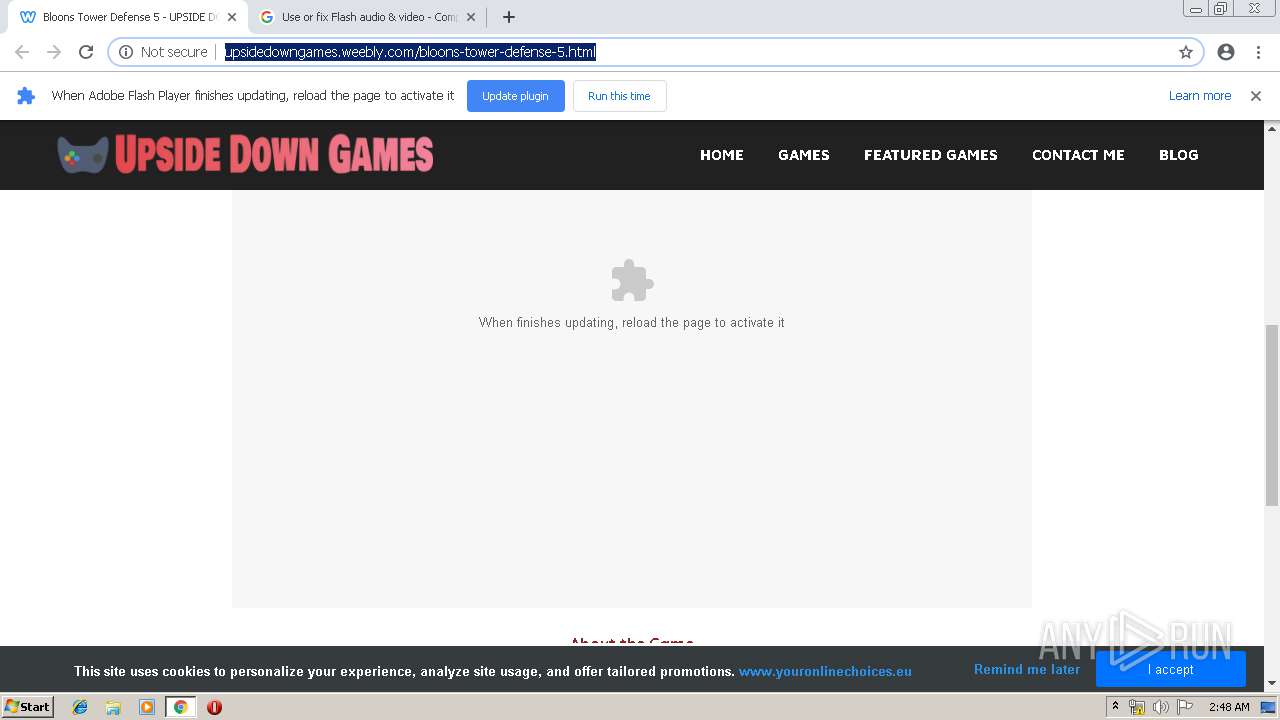Switch to the Use or fix Flash tab
This screenshot has height=720, width=1280.
click(368, 17)
